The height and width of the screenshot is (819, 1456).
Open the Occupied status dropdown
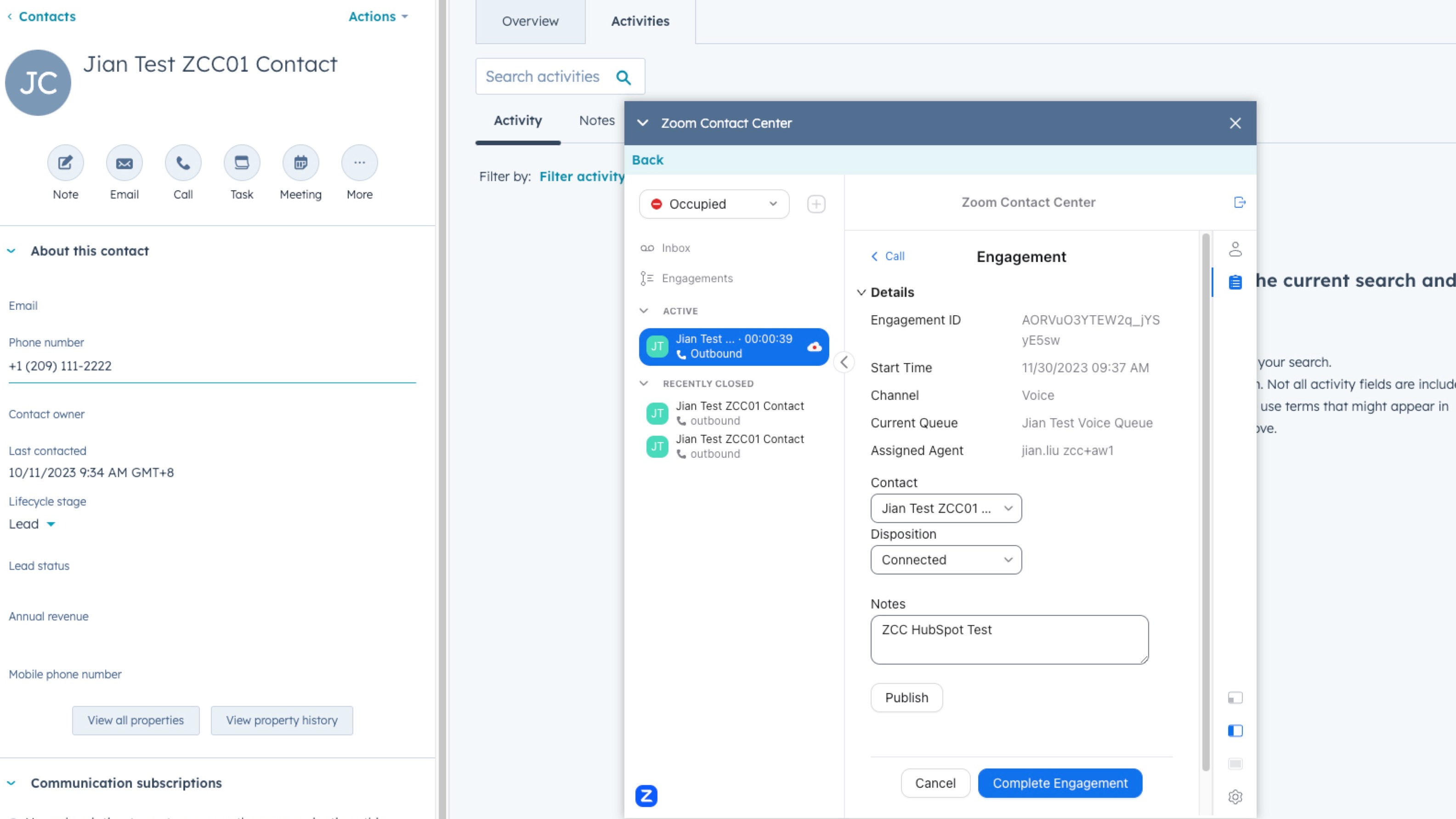pos(714,204)
